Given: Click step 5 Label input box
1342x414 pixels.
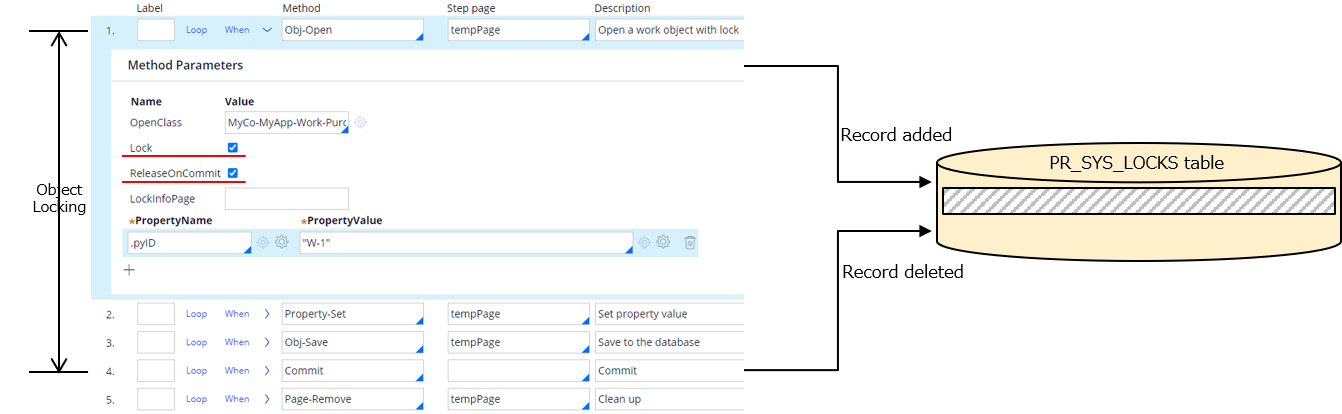Looking at the screenshot, I should 156,398.
